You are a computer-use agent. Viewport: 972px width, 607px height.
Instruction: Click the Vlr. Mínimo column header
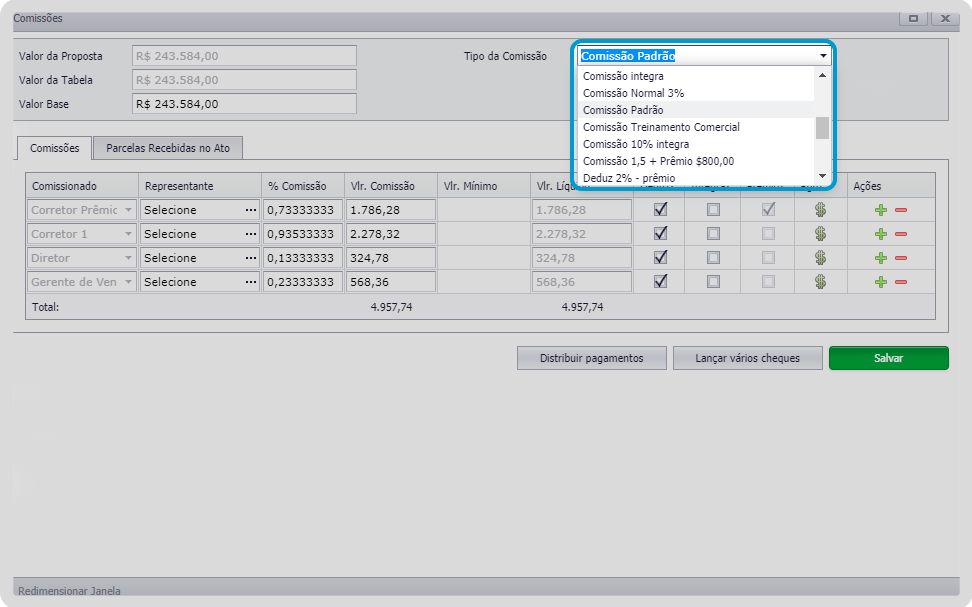click(x=483, y=186)
